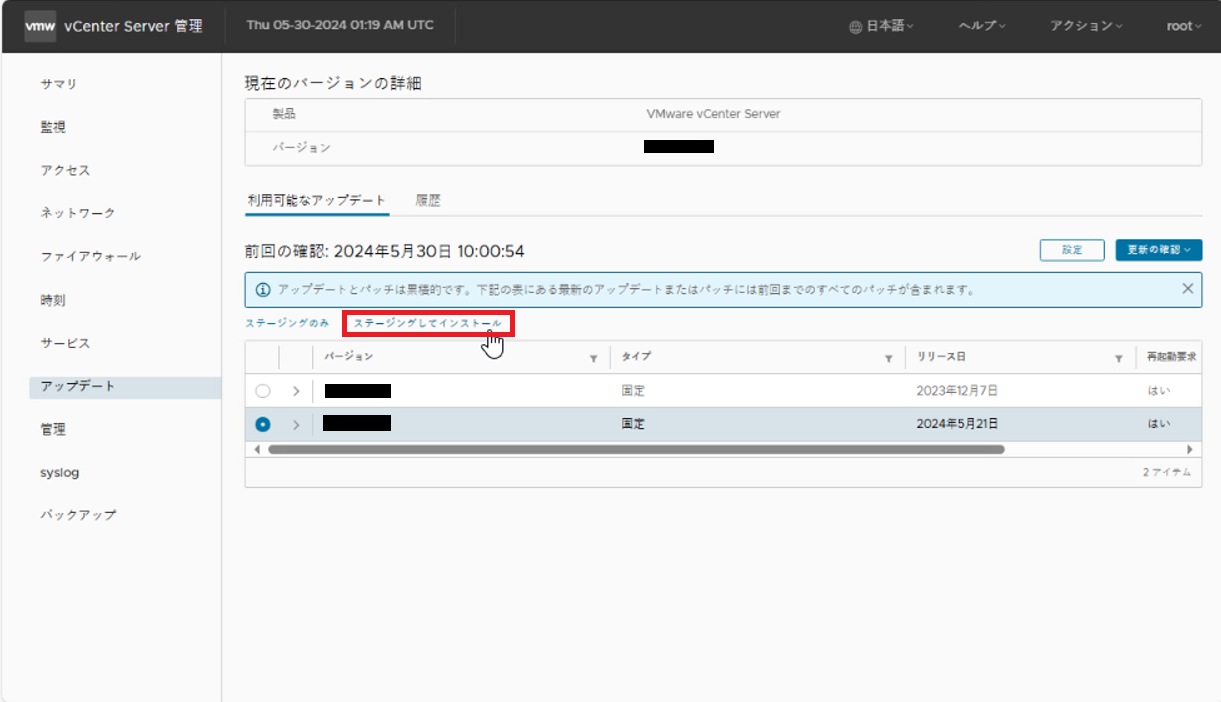Image resolution: width=1221 pixels, height=702 pixels.
Task: Open the ヘルプ menu
Action: (x=980, y=25)
